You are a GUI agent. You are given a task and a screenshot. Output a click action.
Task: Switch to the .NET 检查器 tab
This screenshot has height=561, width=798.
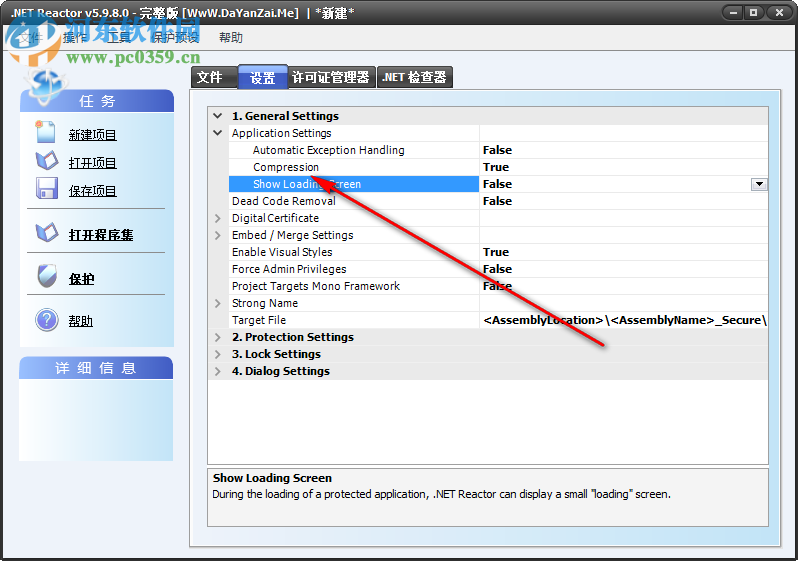point(414,77)
